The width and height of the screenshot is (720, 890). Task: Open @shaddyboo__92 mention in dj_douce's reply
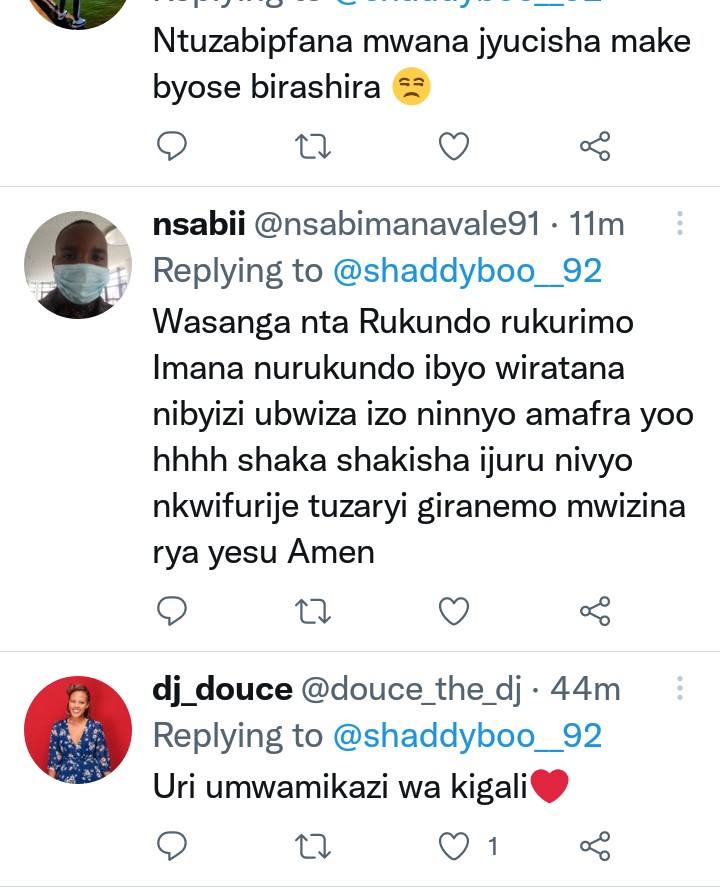coord(467,736)
